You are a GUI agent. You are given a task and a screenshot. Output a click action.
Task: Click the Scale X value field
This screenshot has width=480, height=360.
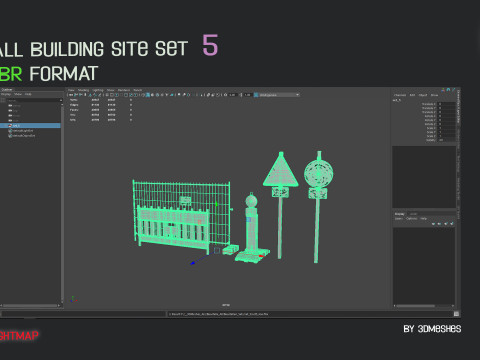[447, 128]
